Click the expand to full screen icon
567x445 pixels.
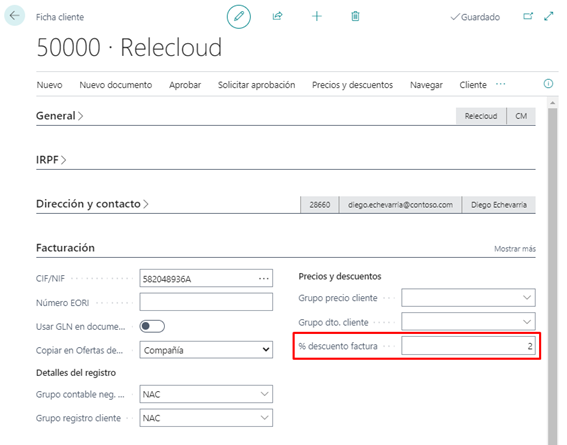[x=549, y=16]
